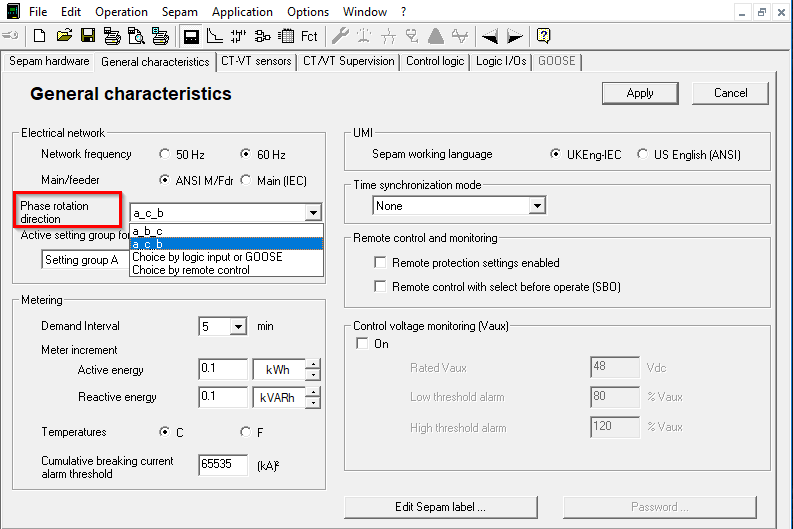Open the Operation menu
Screen dimensions: 793x529
point(121,12)
